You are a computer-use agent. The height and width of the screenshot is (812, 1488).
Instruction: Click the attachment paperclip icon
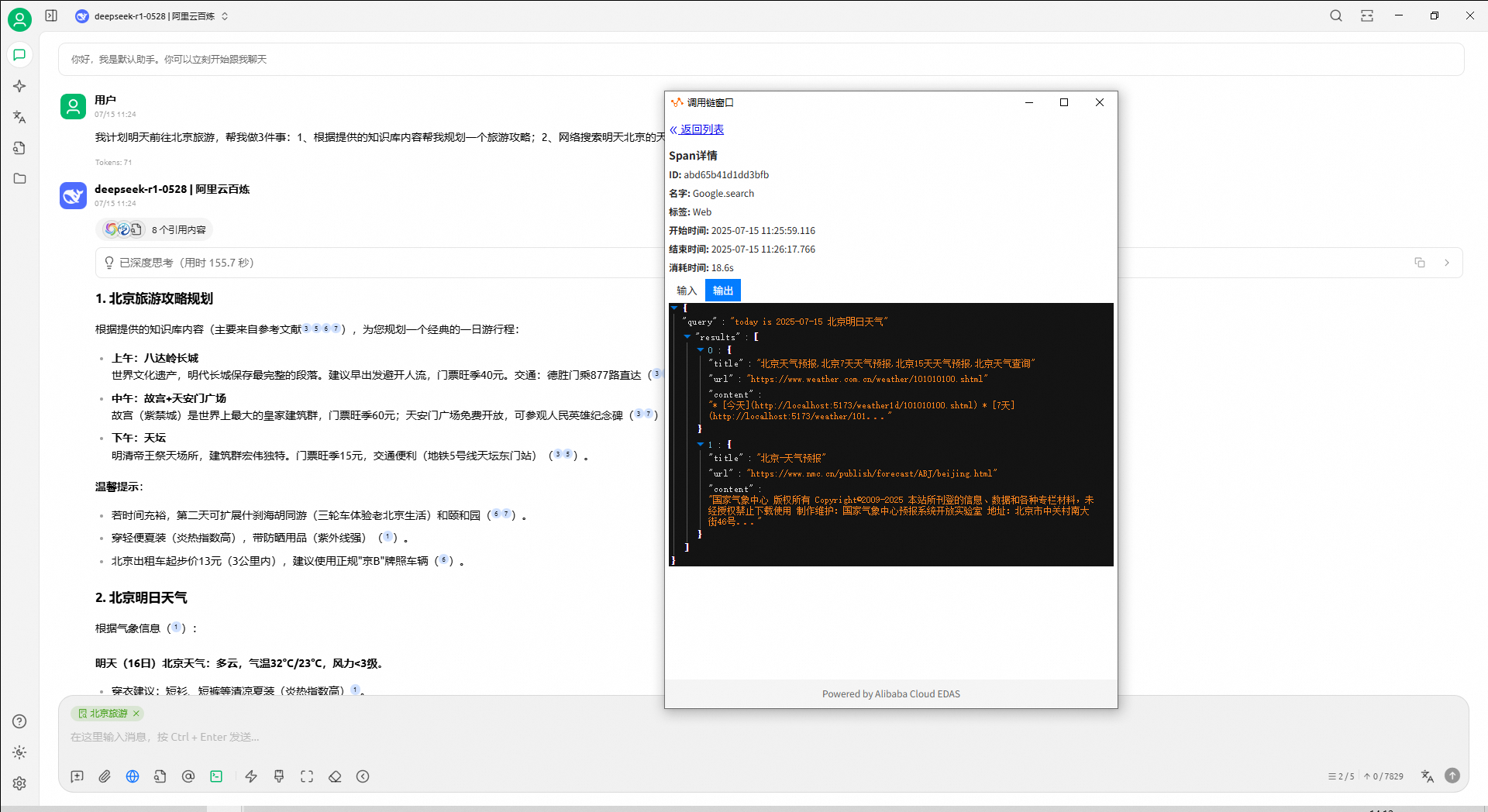pyautogui.click(x=105, y=776)
